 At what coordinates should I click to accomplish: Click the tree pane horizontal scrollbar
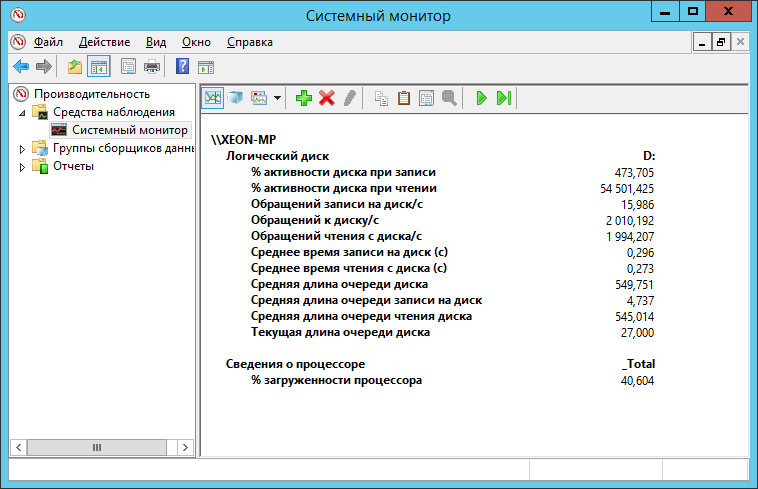click(97, 448)
